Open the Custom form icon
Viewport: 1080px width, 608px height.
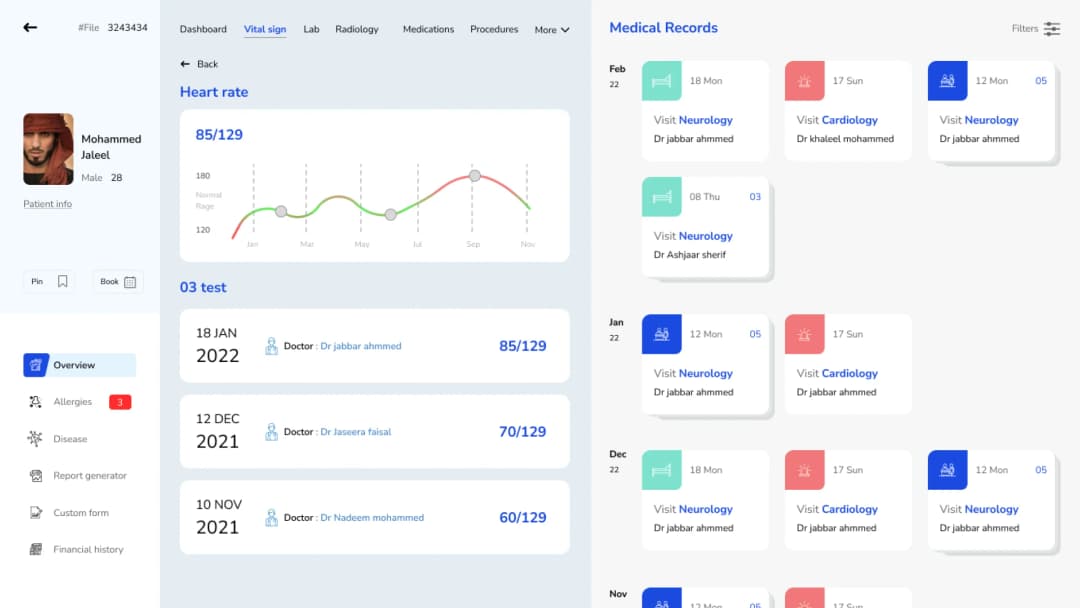coord(36,512)
